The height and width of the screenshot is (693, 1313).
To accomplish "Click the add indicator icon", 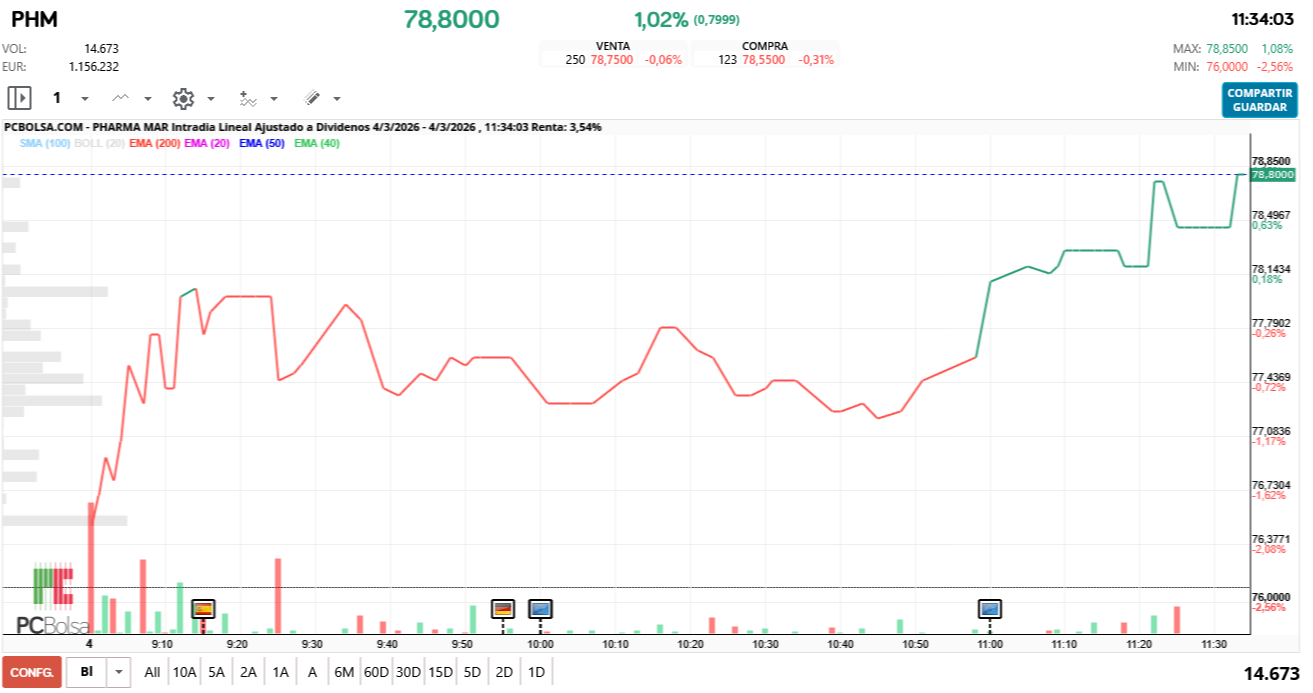I will click(248, 98).
